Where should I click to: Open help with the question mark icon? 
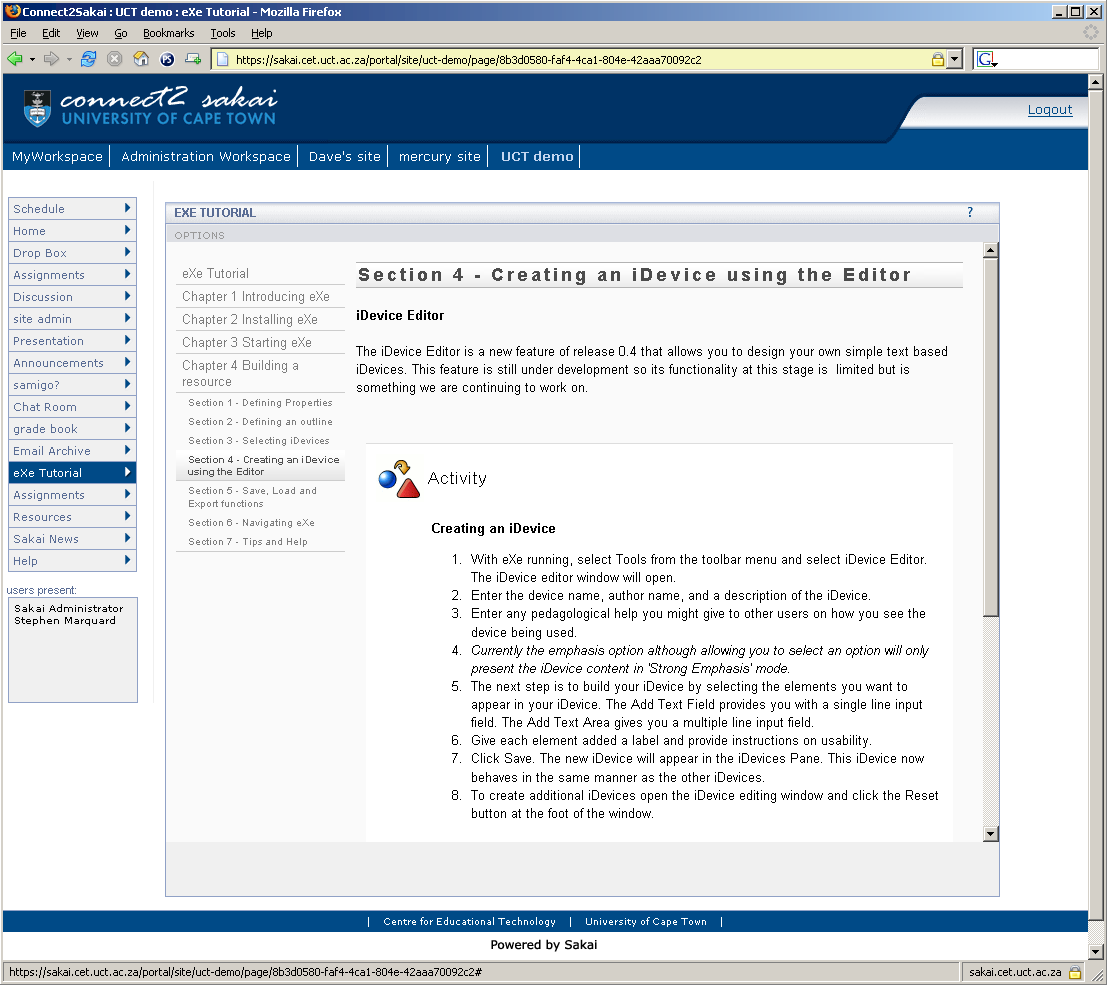pyautogui.click(x=970, y=212)
